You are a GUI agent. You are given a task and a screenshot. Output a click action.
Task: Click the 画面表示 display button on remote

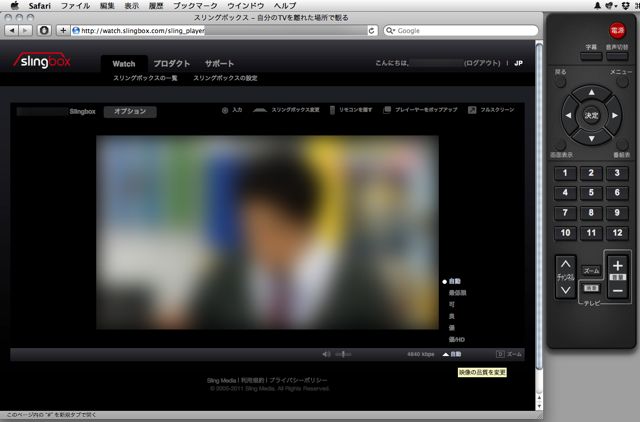(x=560, y=145)
